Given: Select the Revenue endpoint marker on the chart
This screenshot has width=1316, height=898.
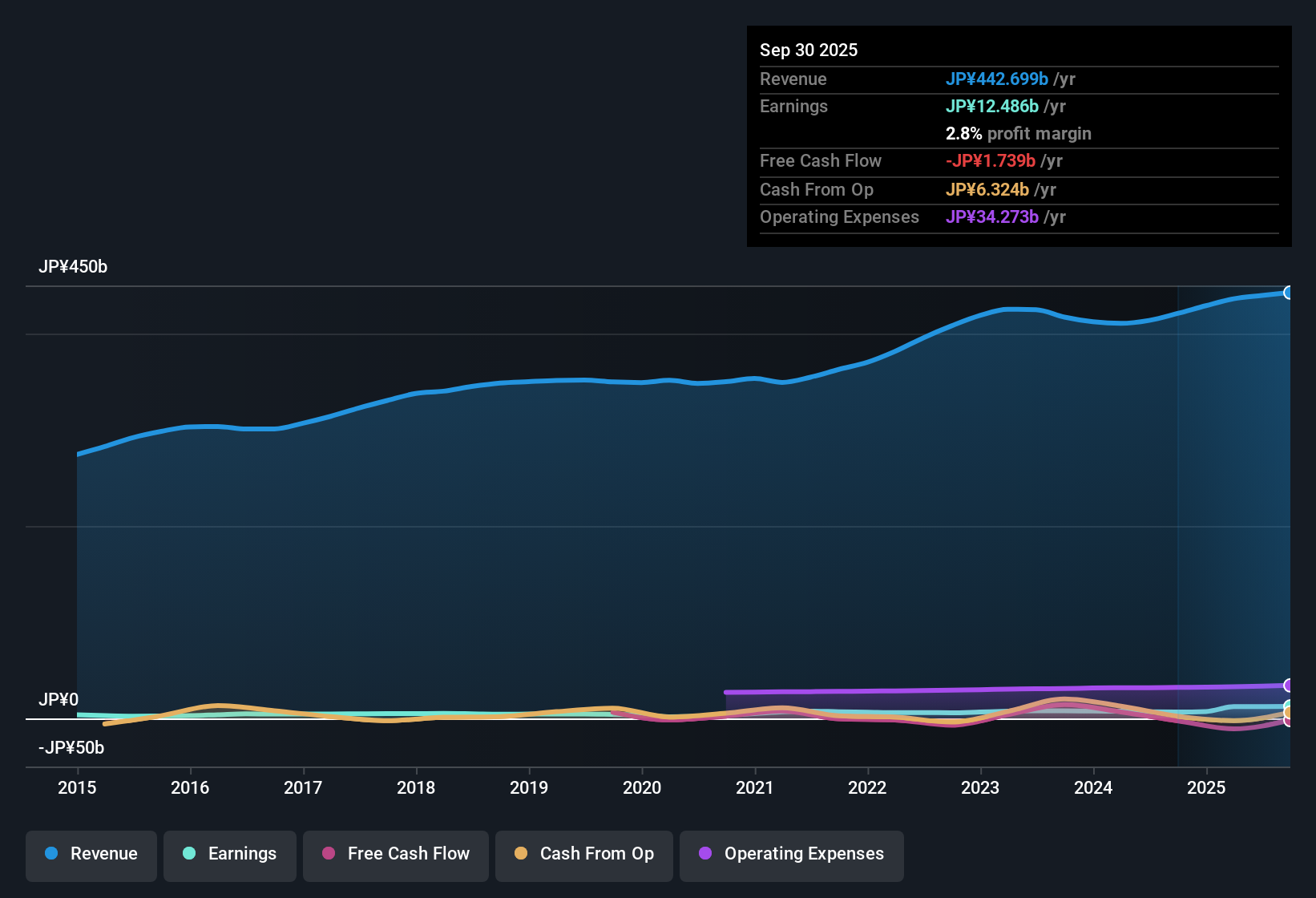Looking at the screenshot, I should 1289,293.
